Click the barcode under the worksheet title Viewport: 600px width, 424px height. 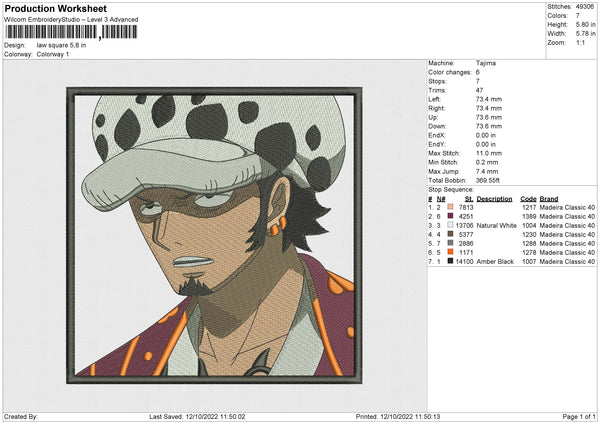coord(71,32)
